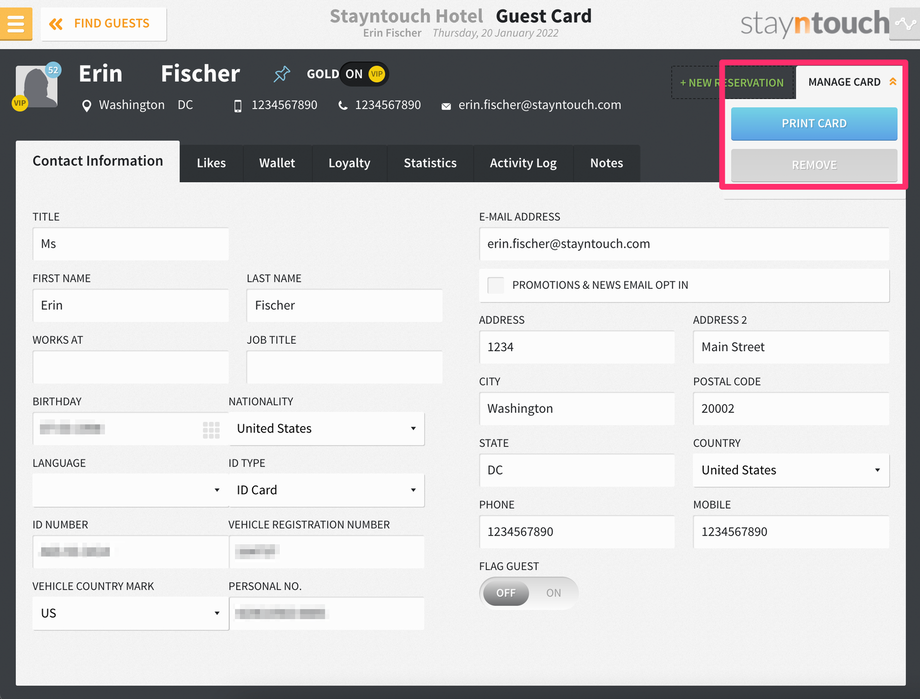Open the birthday calendar picker icon
Image resolution: width=920 pixels, height=699 pixels.
[x=211, y=430]
